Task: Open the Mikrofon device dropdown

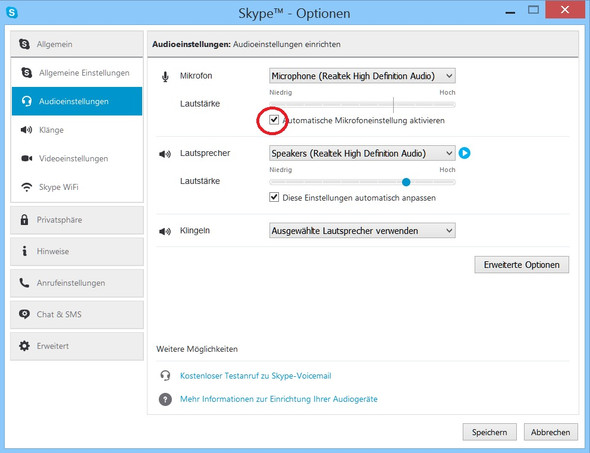Action: point(362,76)
